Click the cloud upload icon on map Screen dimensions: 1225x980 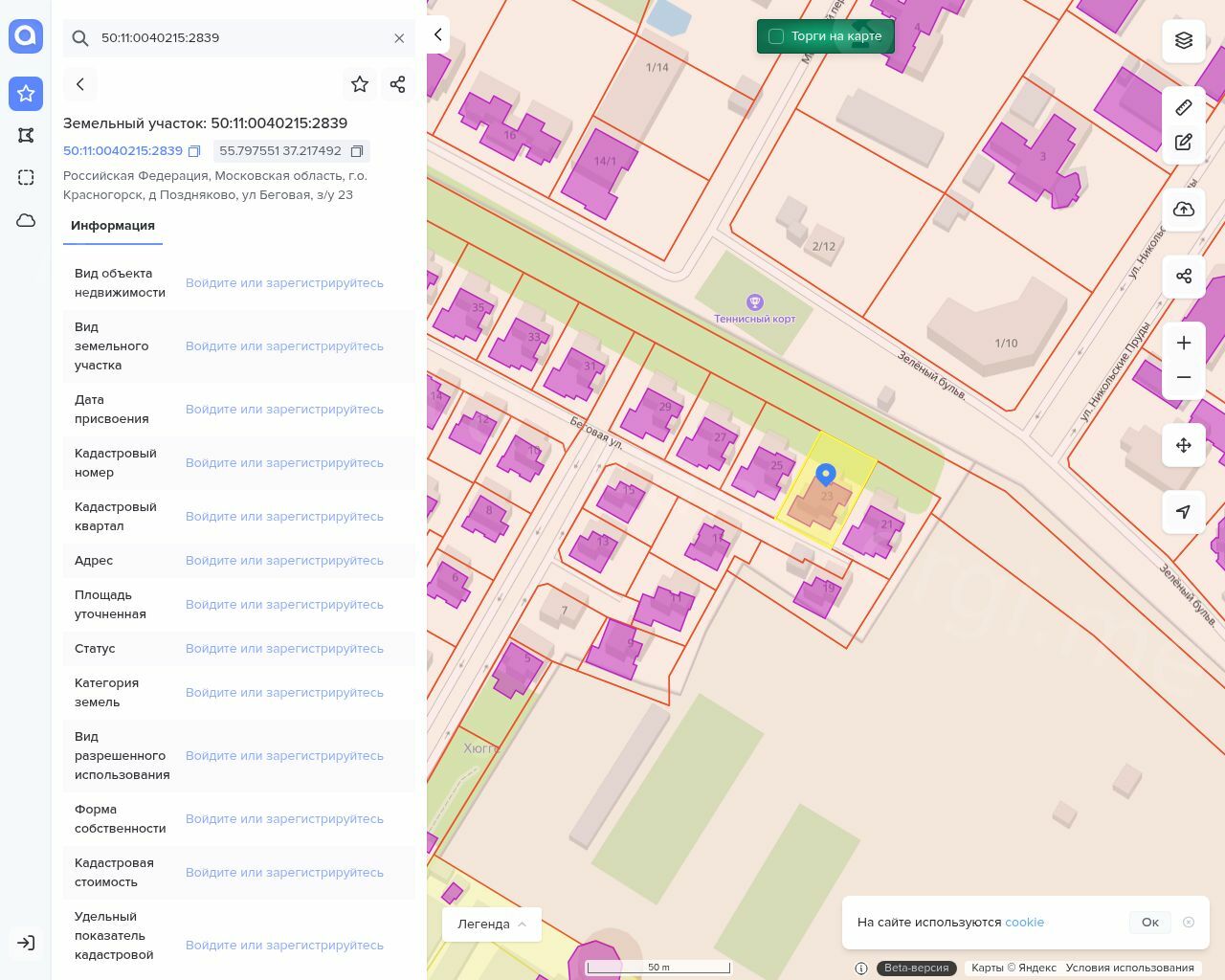tap(1184, 210)
